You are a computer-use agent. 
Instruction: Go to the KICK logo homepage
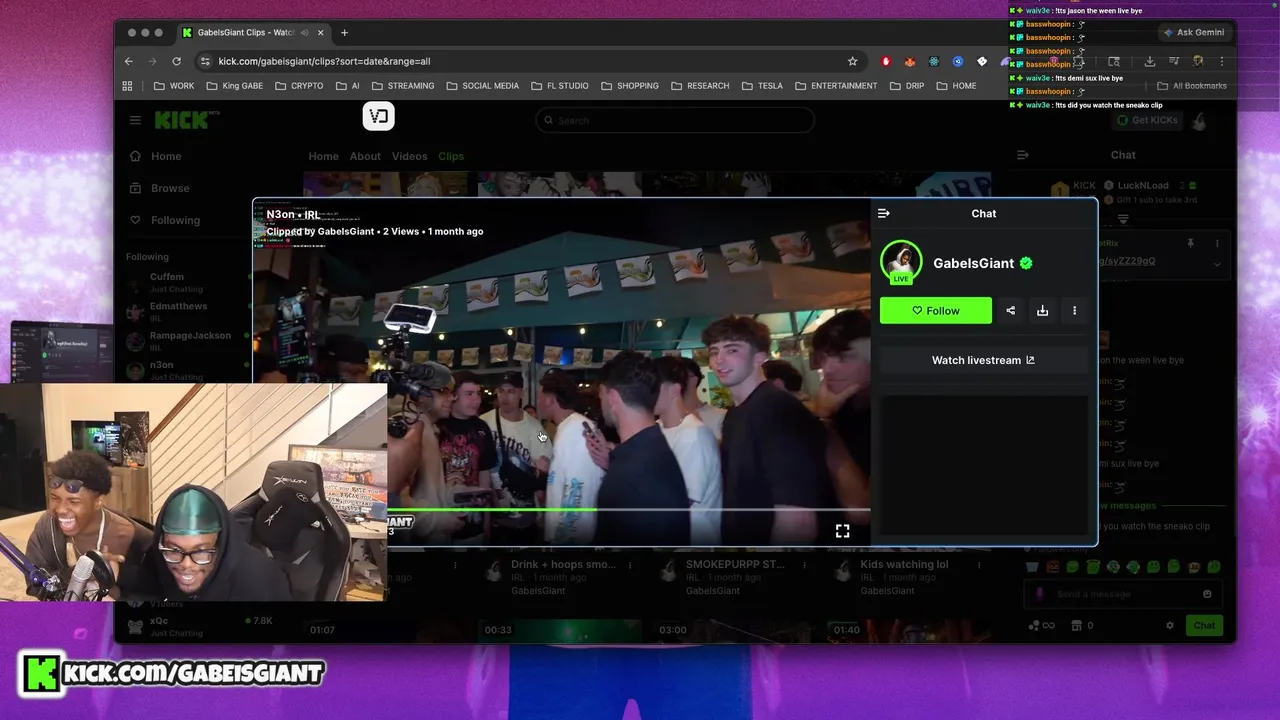(184, 120)
